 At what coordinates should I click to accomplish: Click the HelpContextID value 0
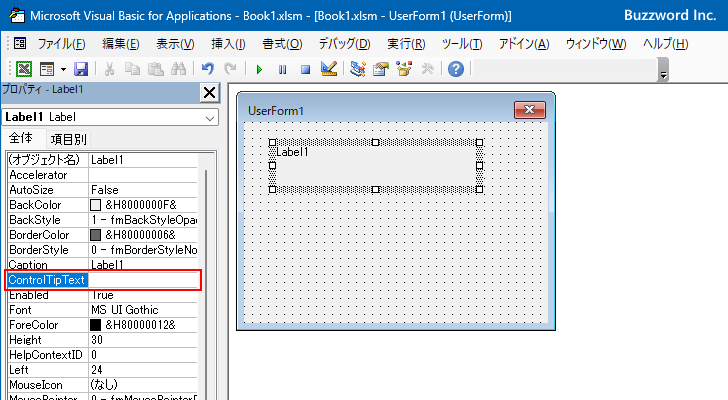(x=143, y=355)
